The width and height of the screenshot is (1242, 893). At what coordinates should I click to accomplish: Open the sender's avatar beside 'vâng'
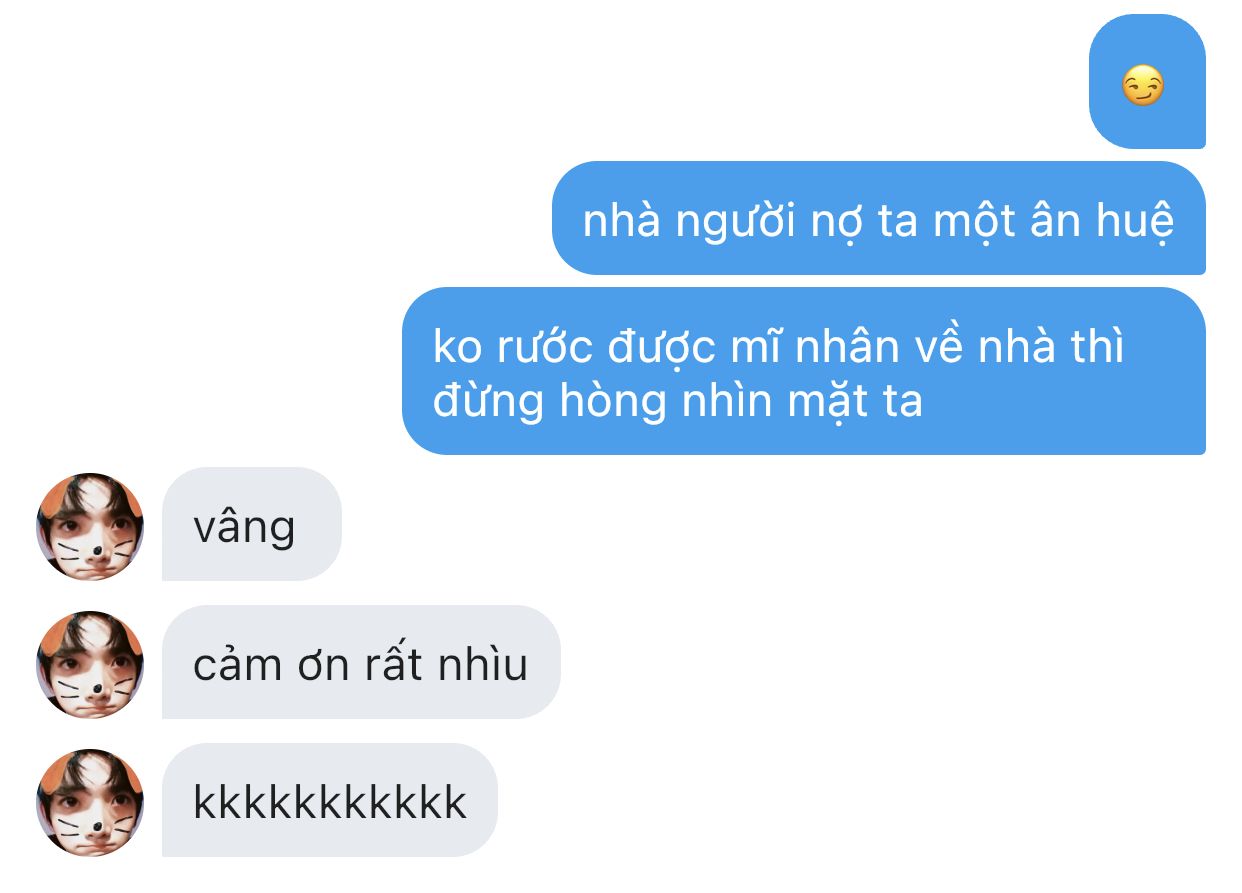pyautogui.click(x=90, y=526)
